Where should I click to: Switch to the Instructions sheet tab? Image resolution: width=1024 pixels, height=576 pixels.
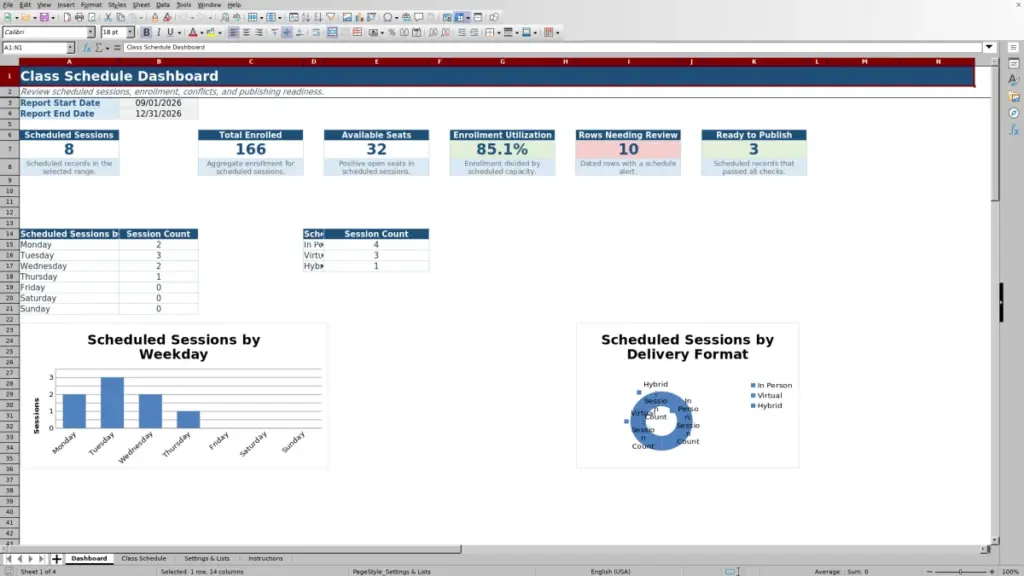pyautogui.click(x=265, y=558)
